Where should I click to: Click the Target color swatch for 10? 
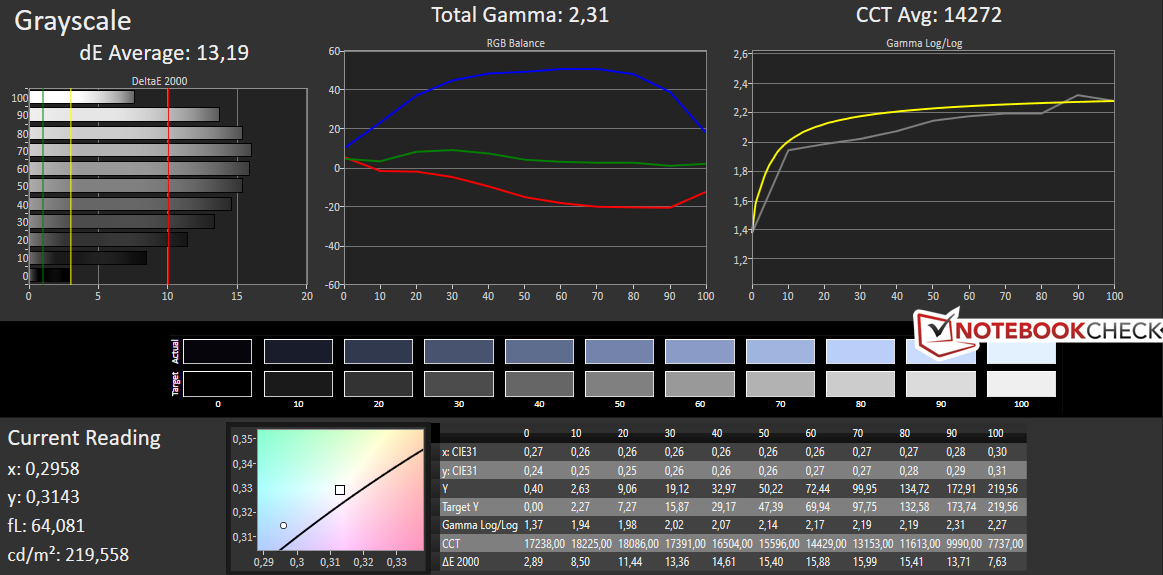[298, 384]
